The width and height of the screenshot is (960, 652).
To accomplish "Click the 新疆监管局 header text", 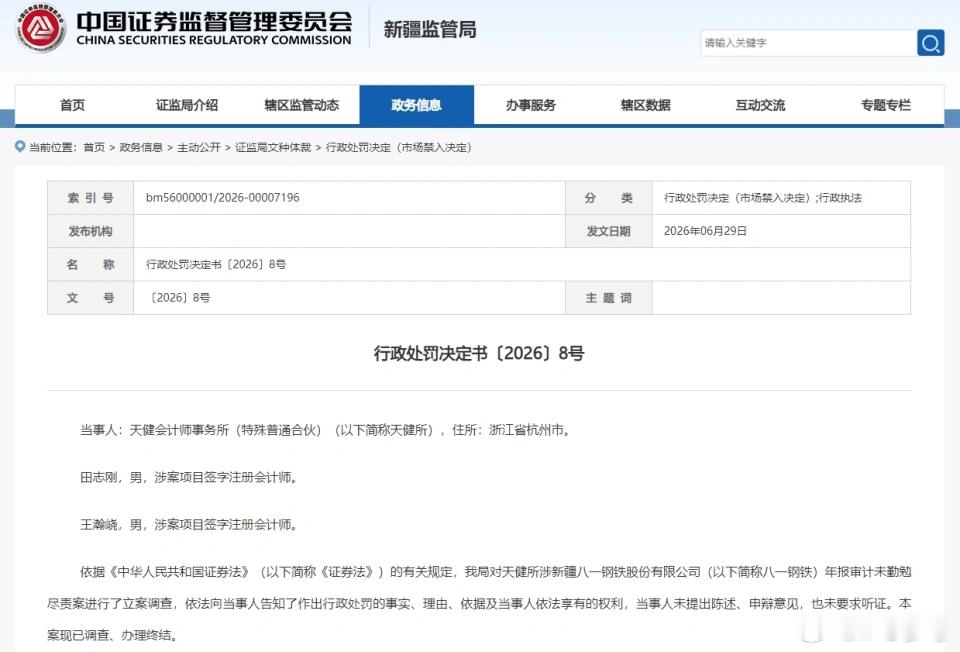I will (430, 29).
